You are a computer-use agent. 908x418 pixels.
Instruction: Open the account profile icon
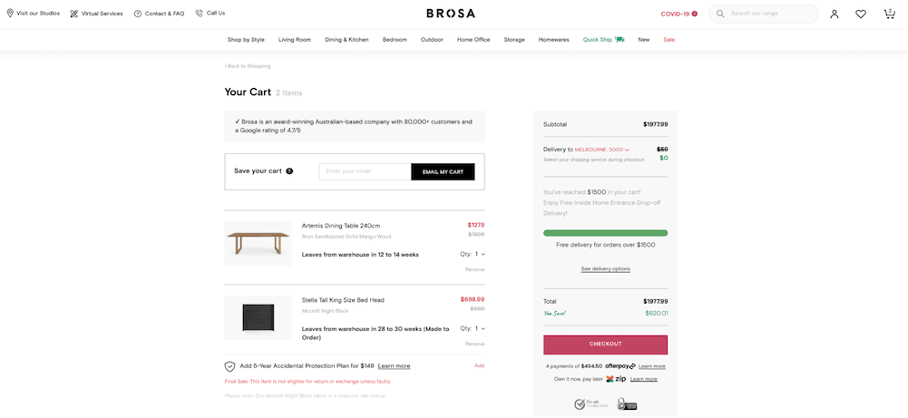point(834,14)
